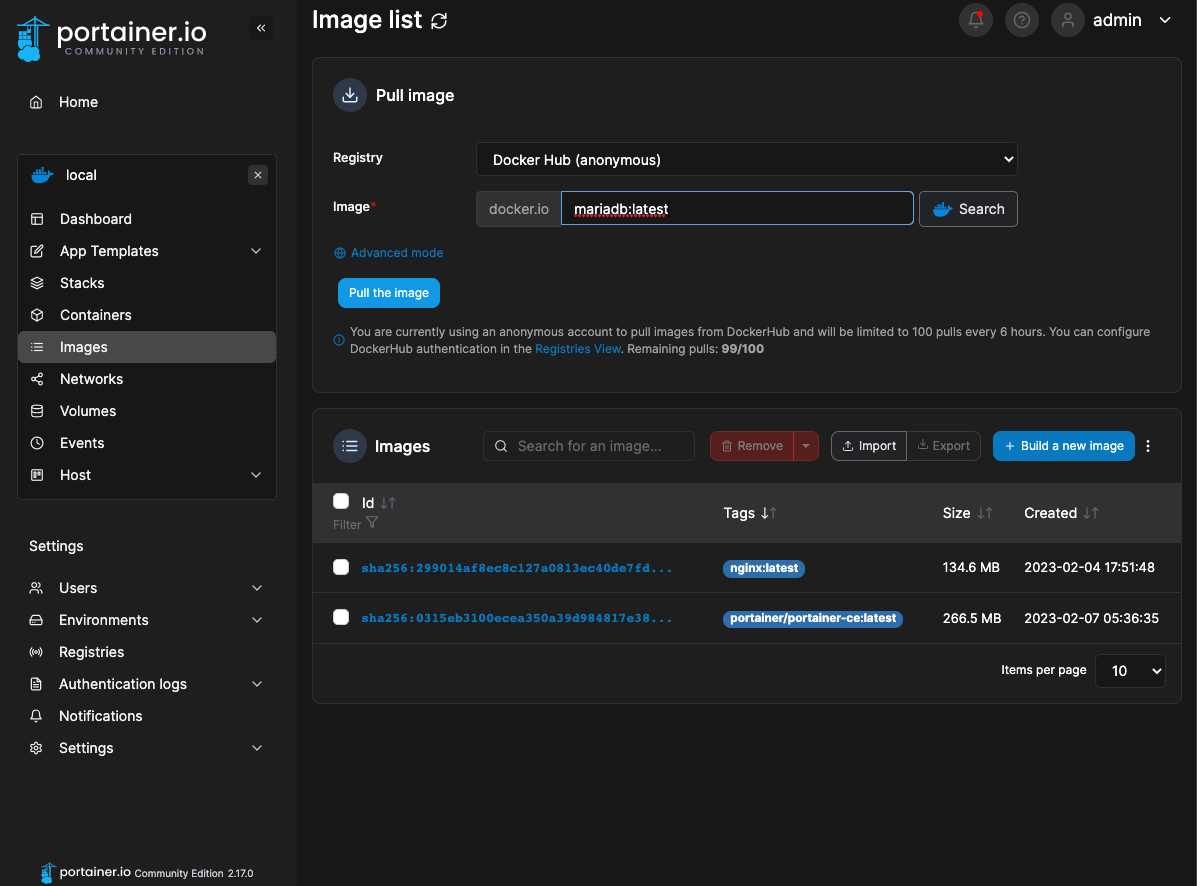Click the Pull the image button

(x=389, y=293)
